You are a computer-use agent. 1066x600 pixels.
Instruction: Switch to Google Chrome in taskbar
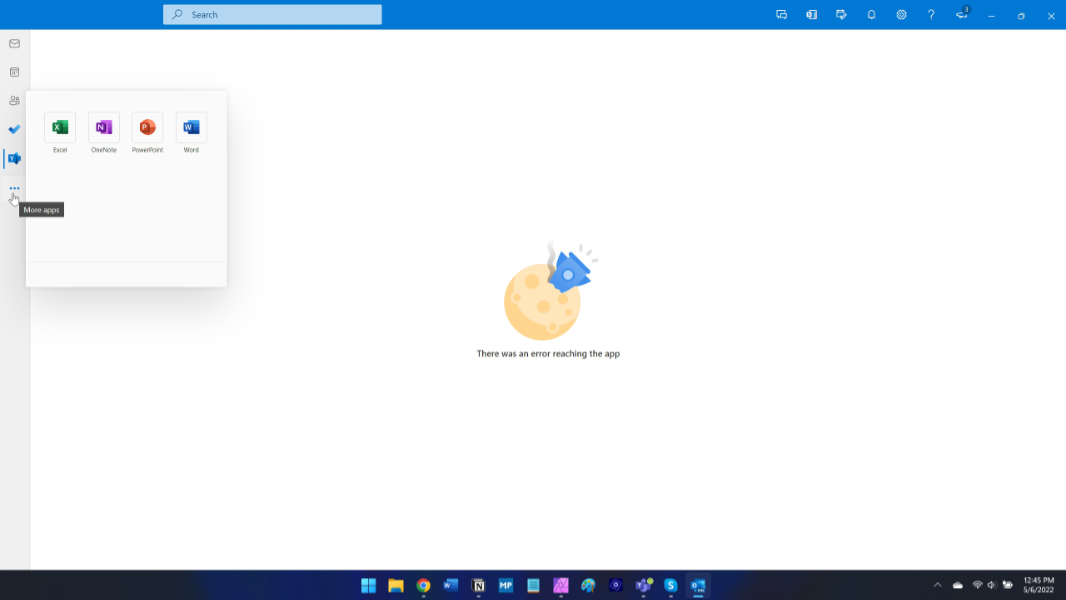(424, 585)
